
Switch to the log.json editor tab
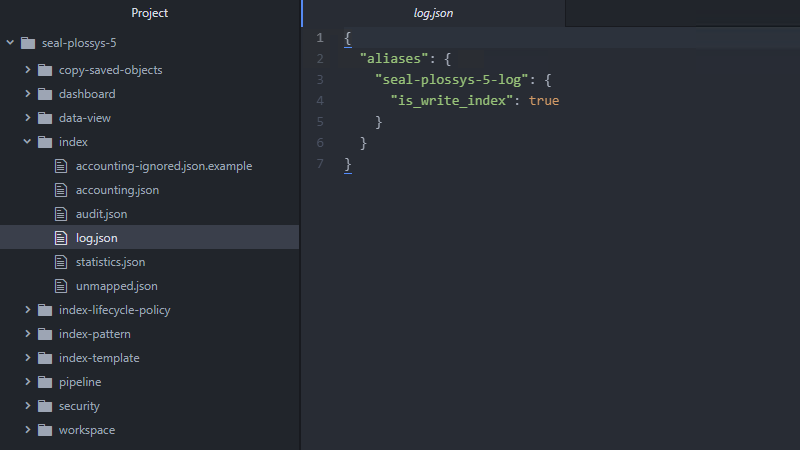point(433,13)
